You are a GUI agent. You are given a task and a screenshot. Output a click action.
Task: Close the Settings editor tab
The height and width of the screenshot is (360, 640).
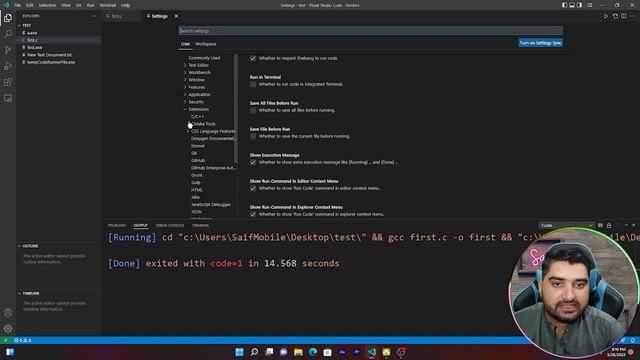pyautogui.click(x=176, y=16)
